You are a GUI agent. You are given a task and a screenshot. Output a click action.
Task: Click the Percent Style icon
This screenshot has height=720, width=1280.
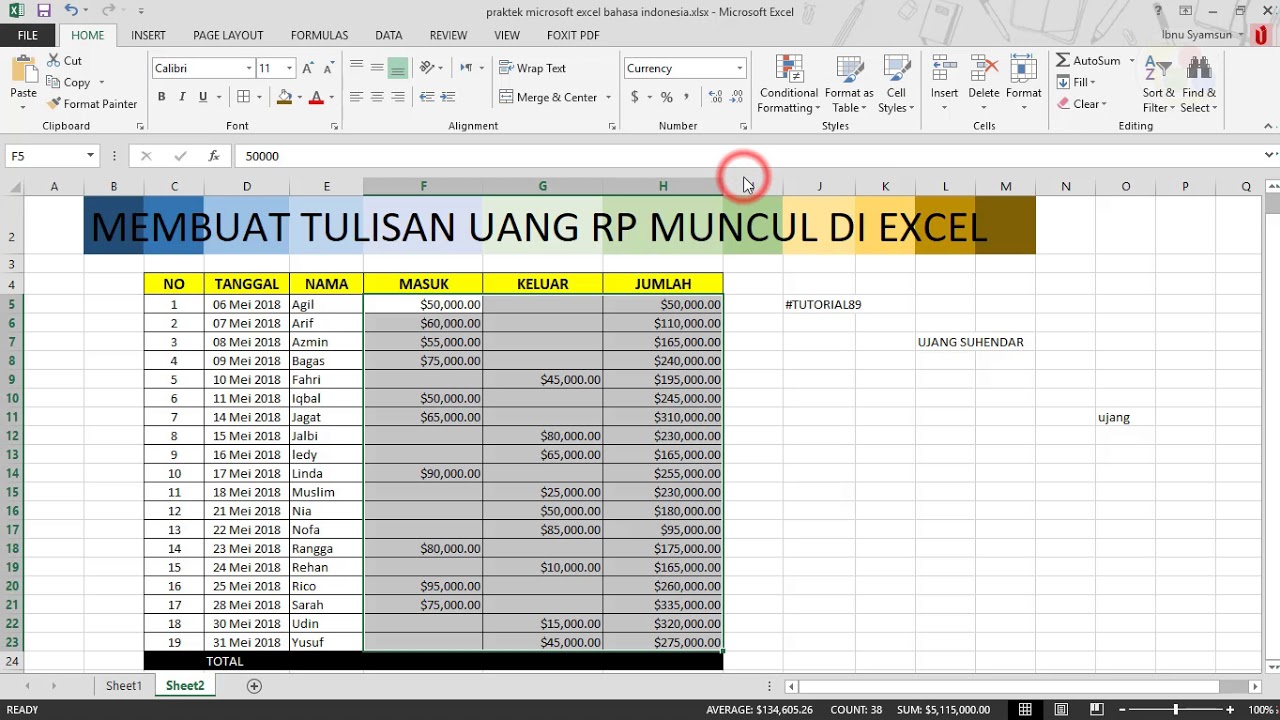point(666,96)
